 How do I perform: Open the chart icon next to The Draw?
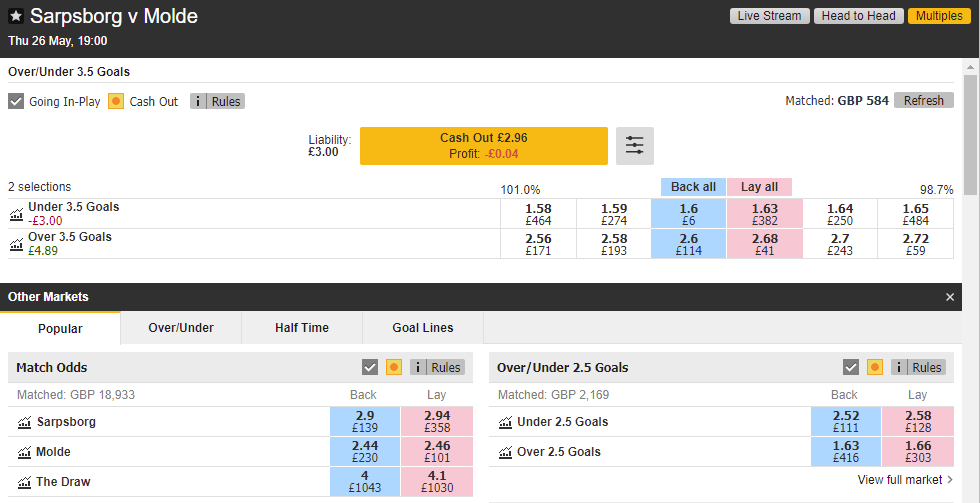[x=24, y=482]
